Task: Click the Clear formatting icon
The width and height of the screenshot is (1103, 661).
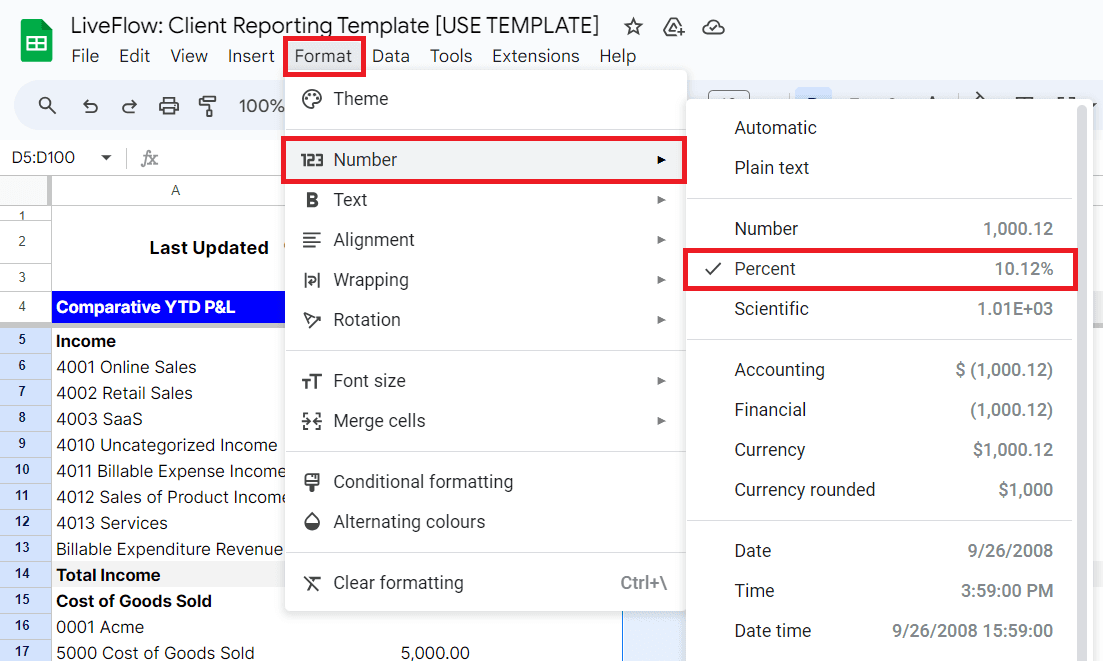Action: coord(312,583)
